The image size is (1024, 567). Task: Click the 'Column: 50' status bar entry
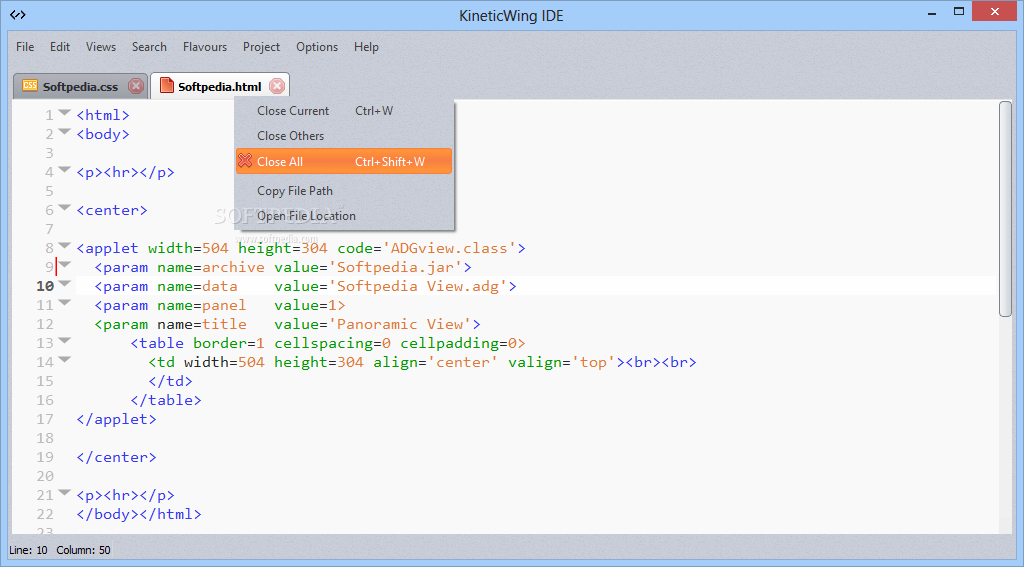coord(83,550)
